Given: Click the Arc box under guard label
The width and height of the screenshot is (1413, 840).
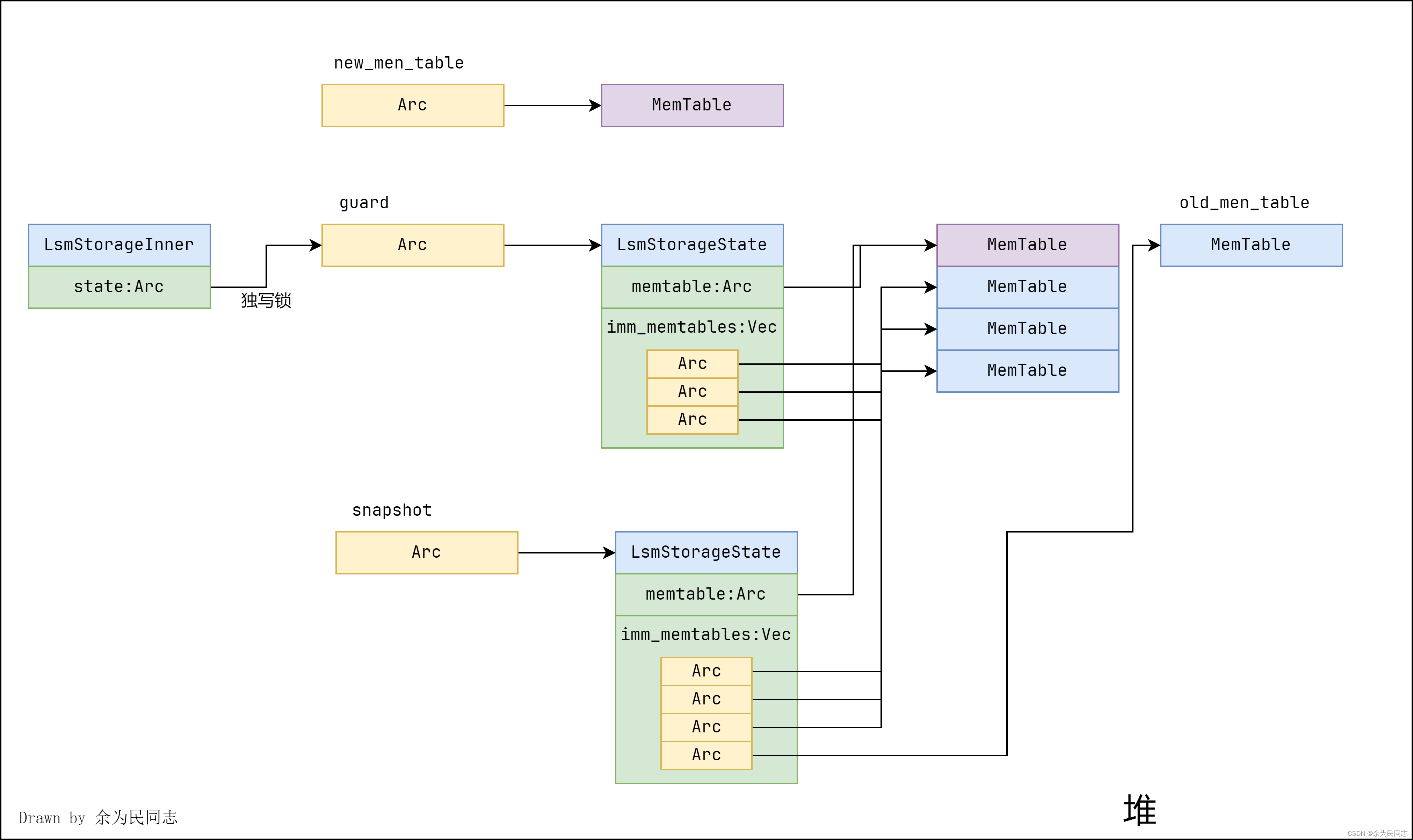Looking at the screenshot, I should point(413,245).
